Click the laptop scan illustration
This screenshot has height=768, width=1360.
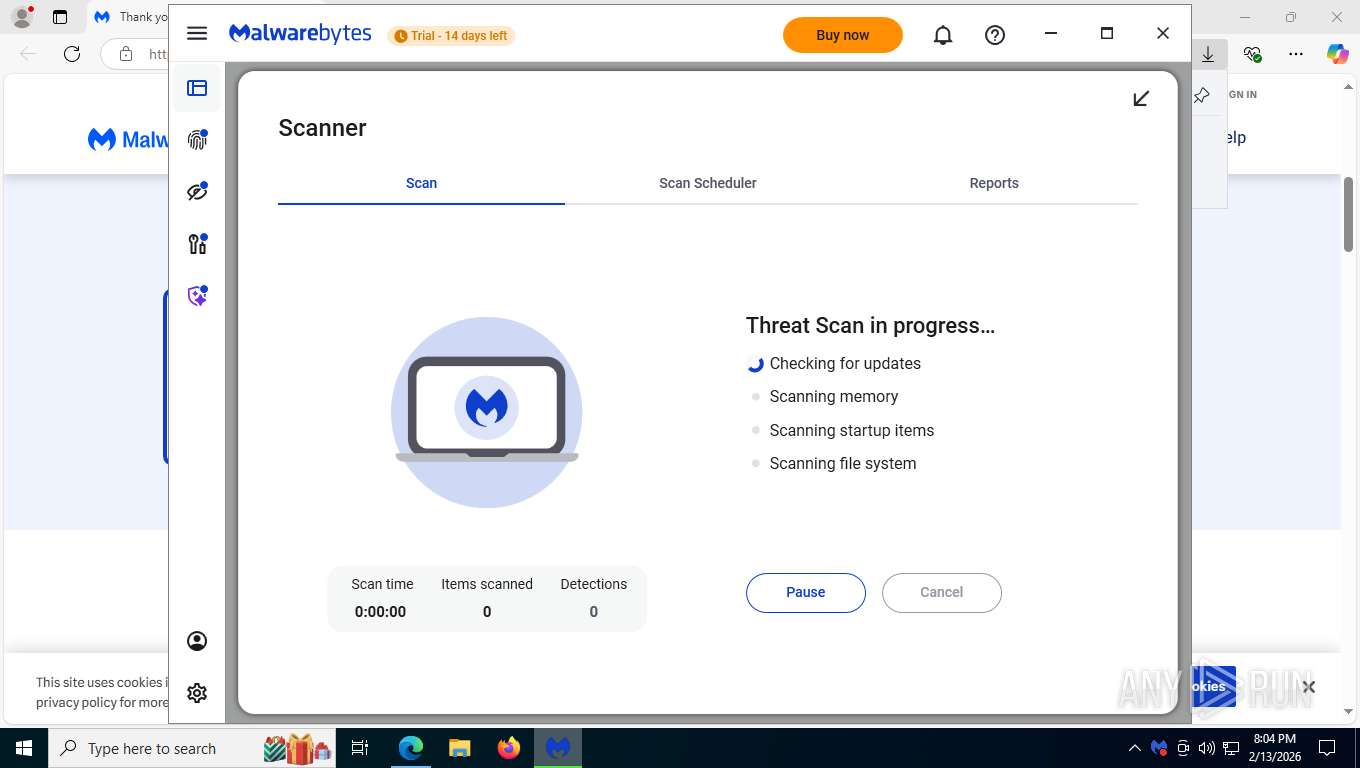tap(487, 412)
